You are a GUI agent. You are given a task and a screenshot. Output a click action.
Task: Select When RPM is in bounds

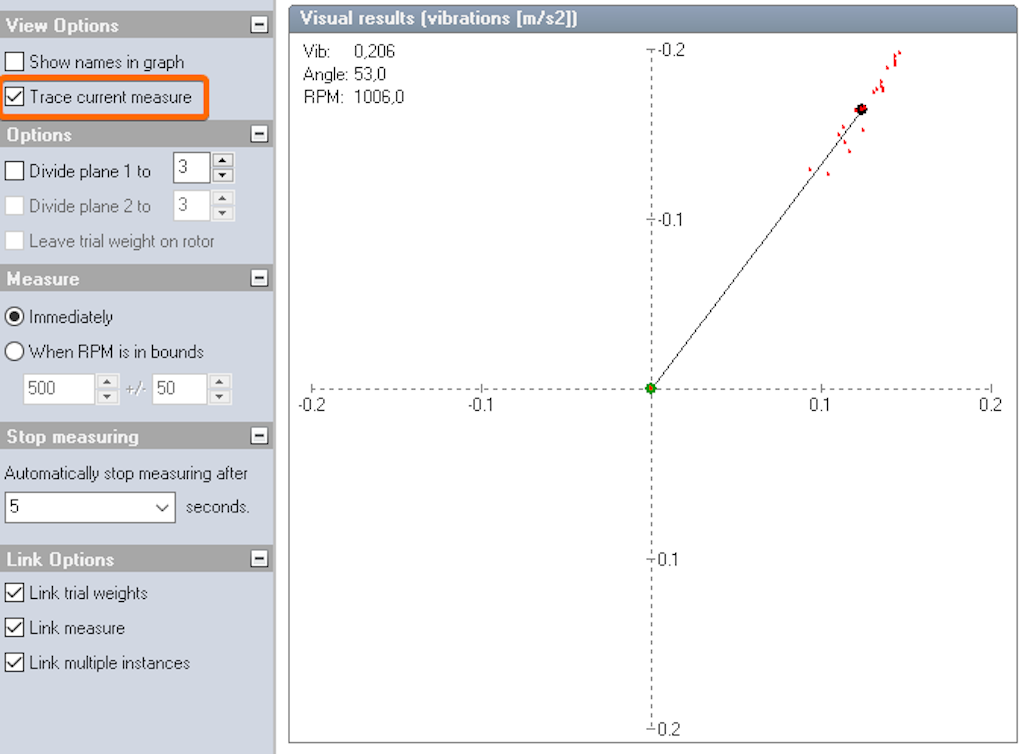(x=14, y=351)
